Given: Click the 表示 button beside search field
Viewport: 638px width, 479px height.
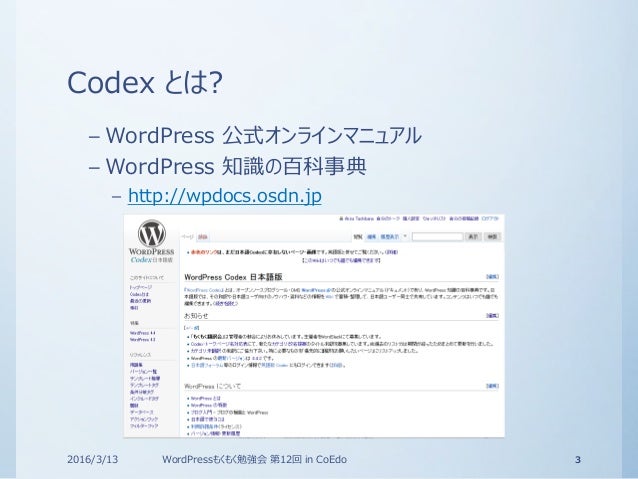Looking at the screenshot, I should pyautogui.click(x=473, y=236).
